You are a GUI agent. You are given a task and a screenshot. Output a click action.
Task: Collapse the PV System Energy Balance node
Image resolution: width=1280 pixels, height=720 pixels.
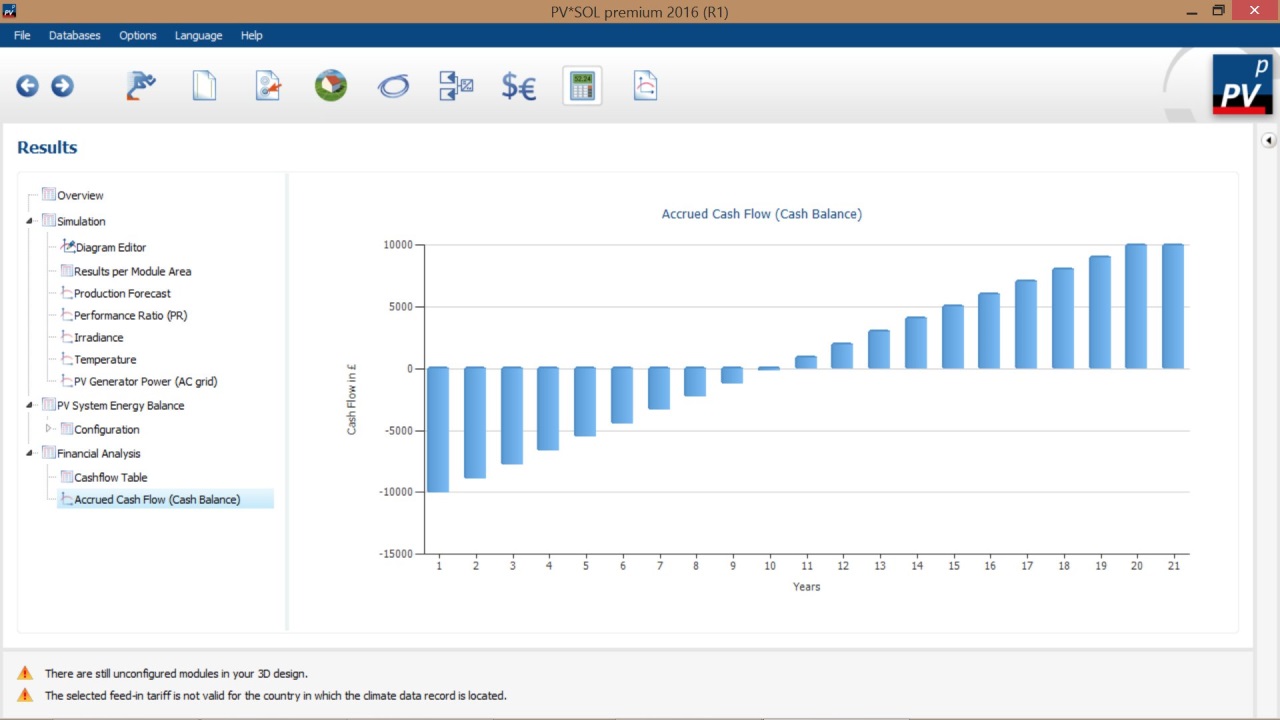click(31, 405)
